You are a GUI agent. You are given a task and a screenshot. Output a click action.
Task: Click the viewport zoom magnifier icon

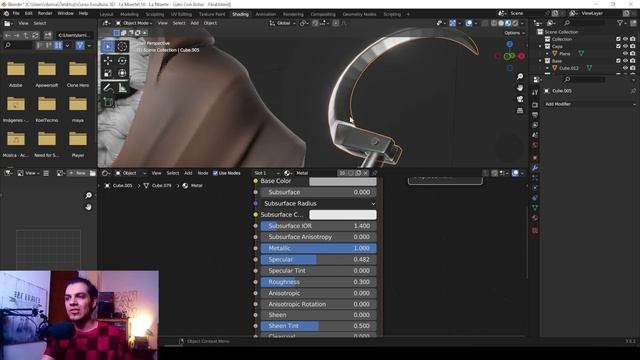[x=520, y=77]
